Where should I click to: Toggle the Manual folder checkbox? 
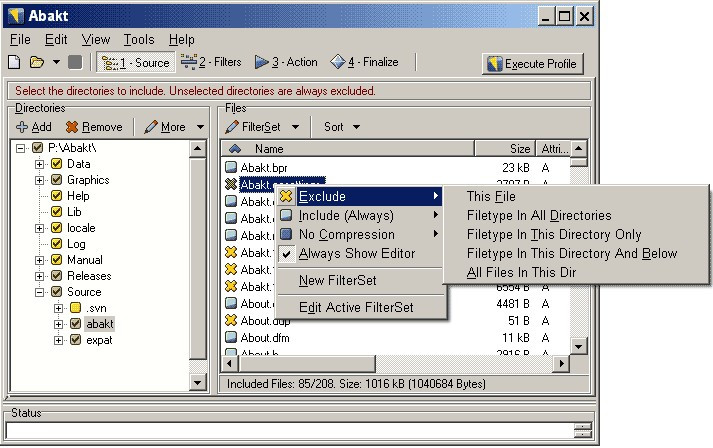57,260
